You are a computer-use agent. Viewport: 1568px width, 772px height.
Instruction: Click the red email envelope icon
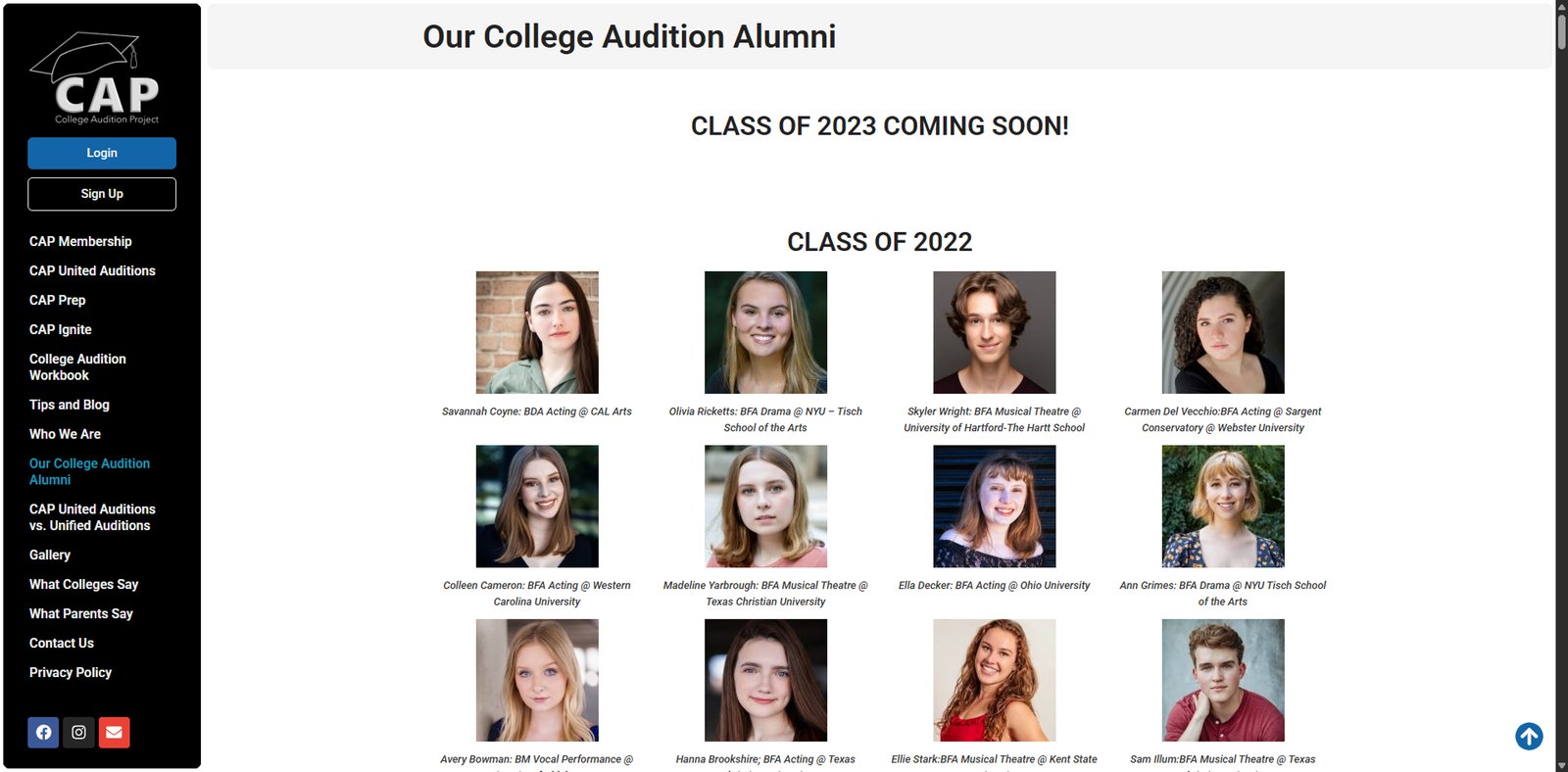pyautogui.click(x=114, y=732)
